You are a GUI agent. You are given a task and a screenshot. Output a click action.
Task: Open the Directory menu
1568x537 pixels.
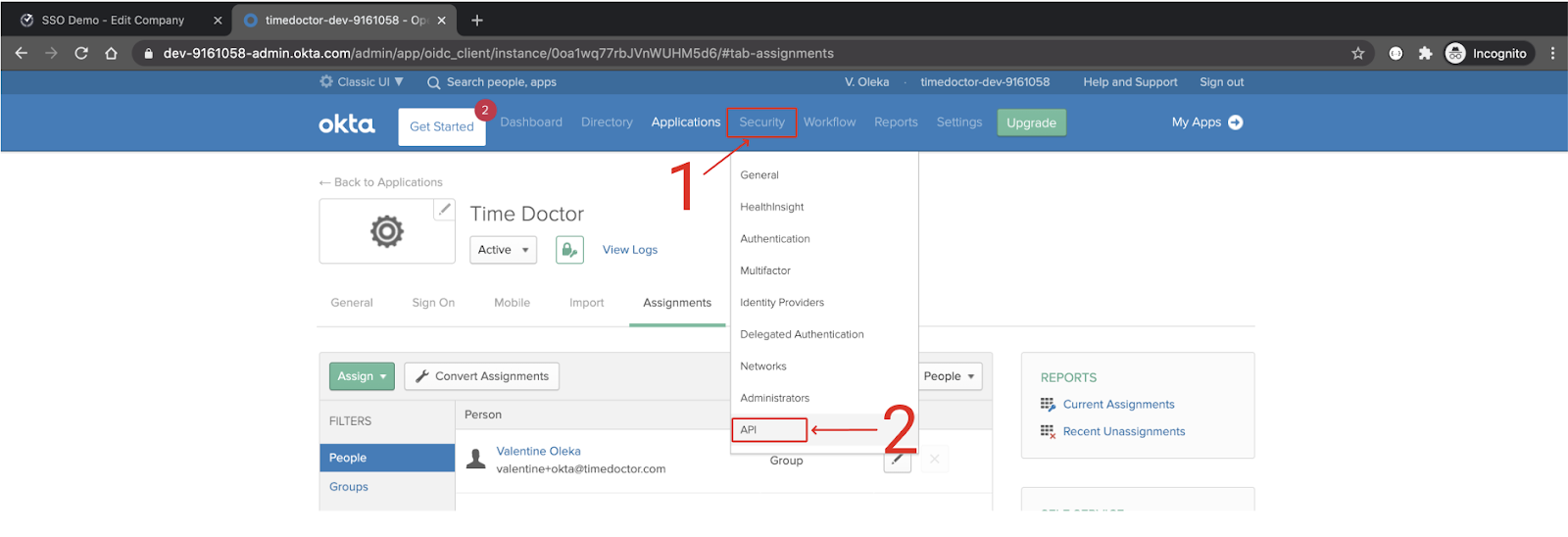(x=607, y=122)
